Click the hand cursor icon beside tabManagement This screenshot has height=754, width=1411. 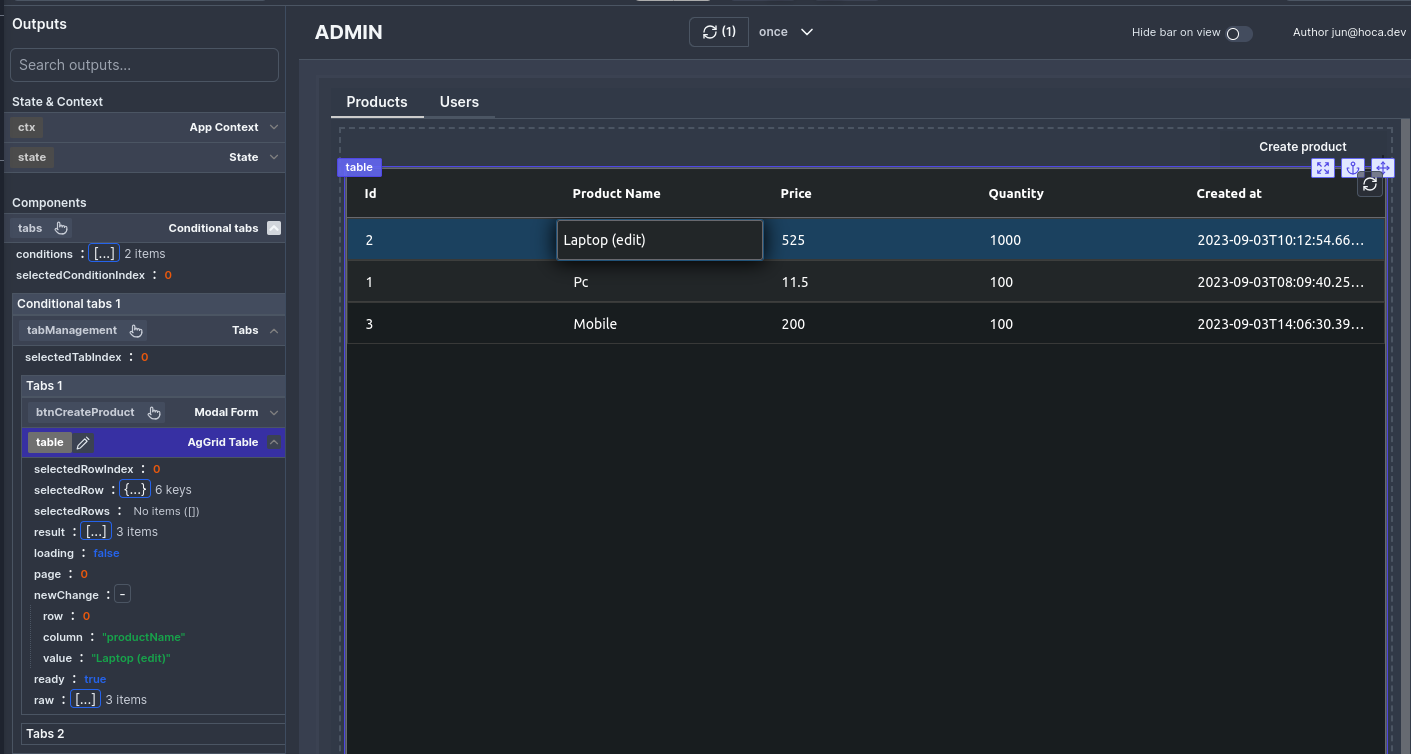point(136,330)
